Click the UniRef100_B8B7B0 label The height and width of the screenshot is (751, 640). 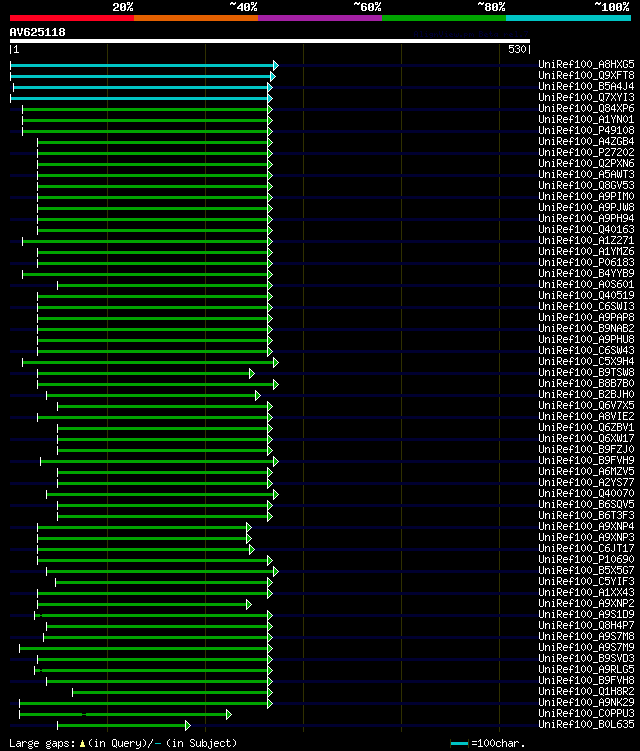pyautogui.click(x=586, y=384)
